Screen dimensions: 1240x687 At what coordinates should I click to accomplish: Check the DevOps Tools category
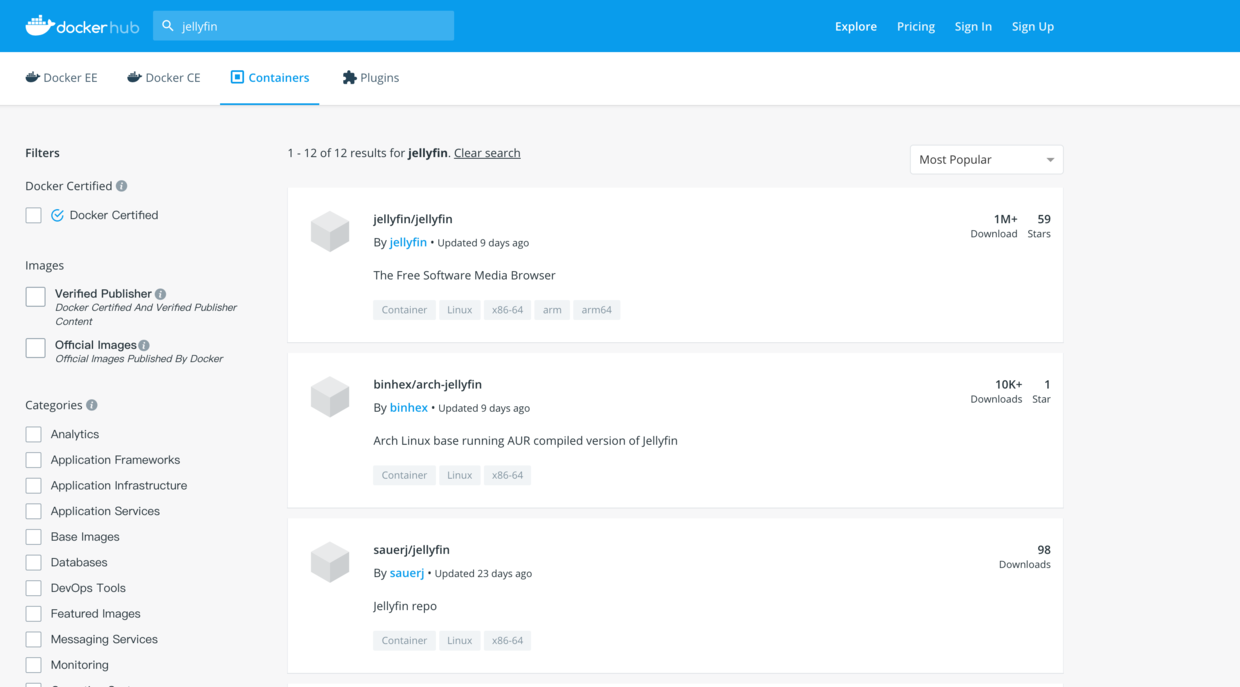(34, 588)
